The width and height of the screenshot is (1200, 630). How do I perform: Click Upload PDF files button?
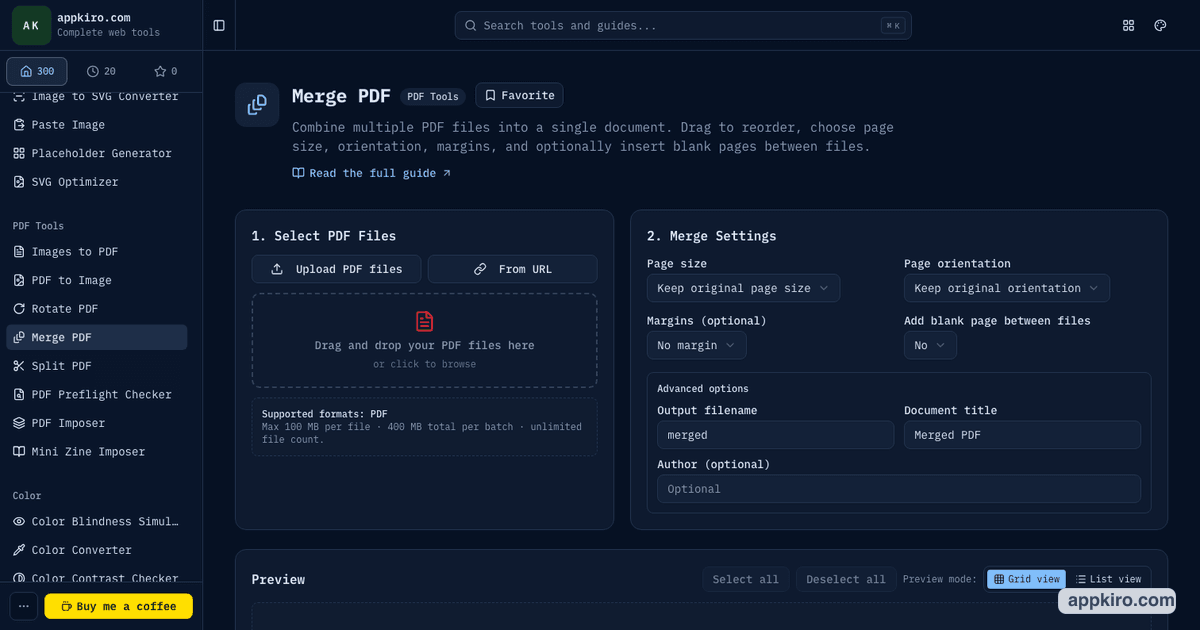coord(336,269)
